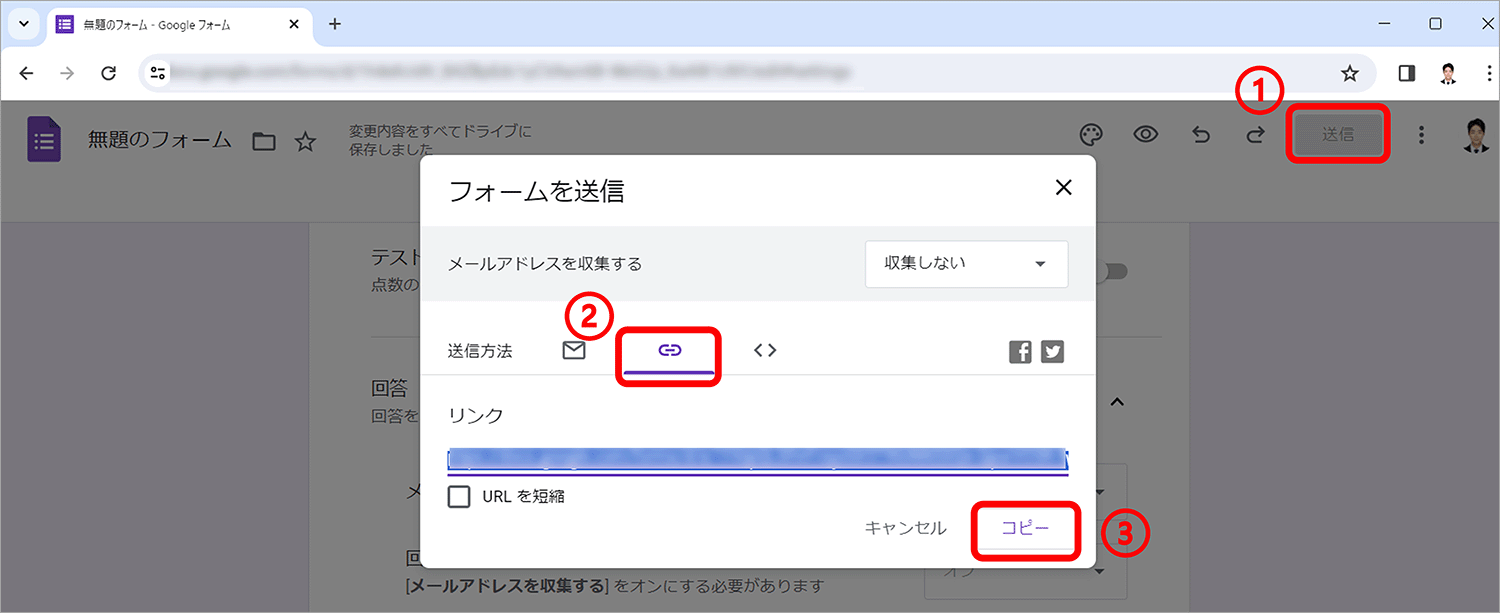
Task: View site information icon in address bar
Action: point(158,73)
